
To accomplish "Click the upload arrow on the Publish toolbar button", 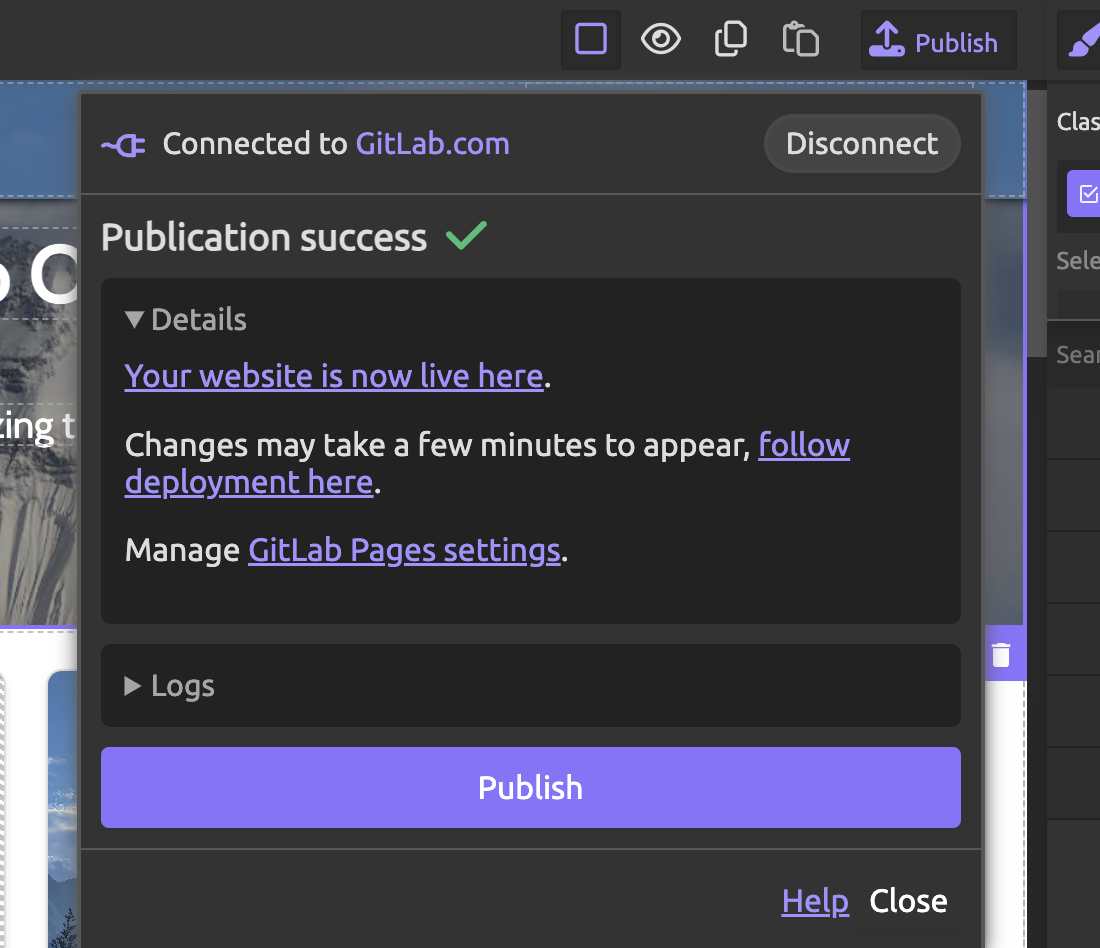I will [x=886, y=40].
